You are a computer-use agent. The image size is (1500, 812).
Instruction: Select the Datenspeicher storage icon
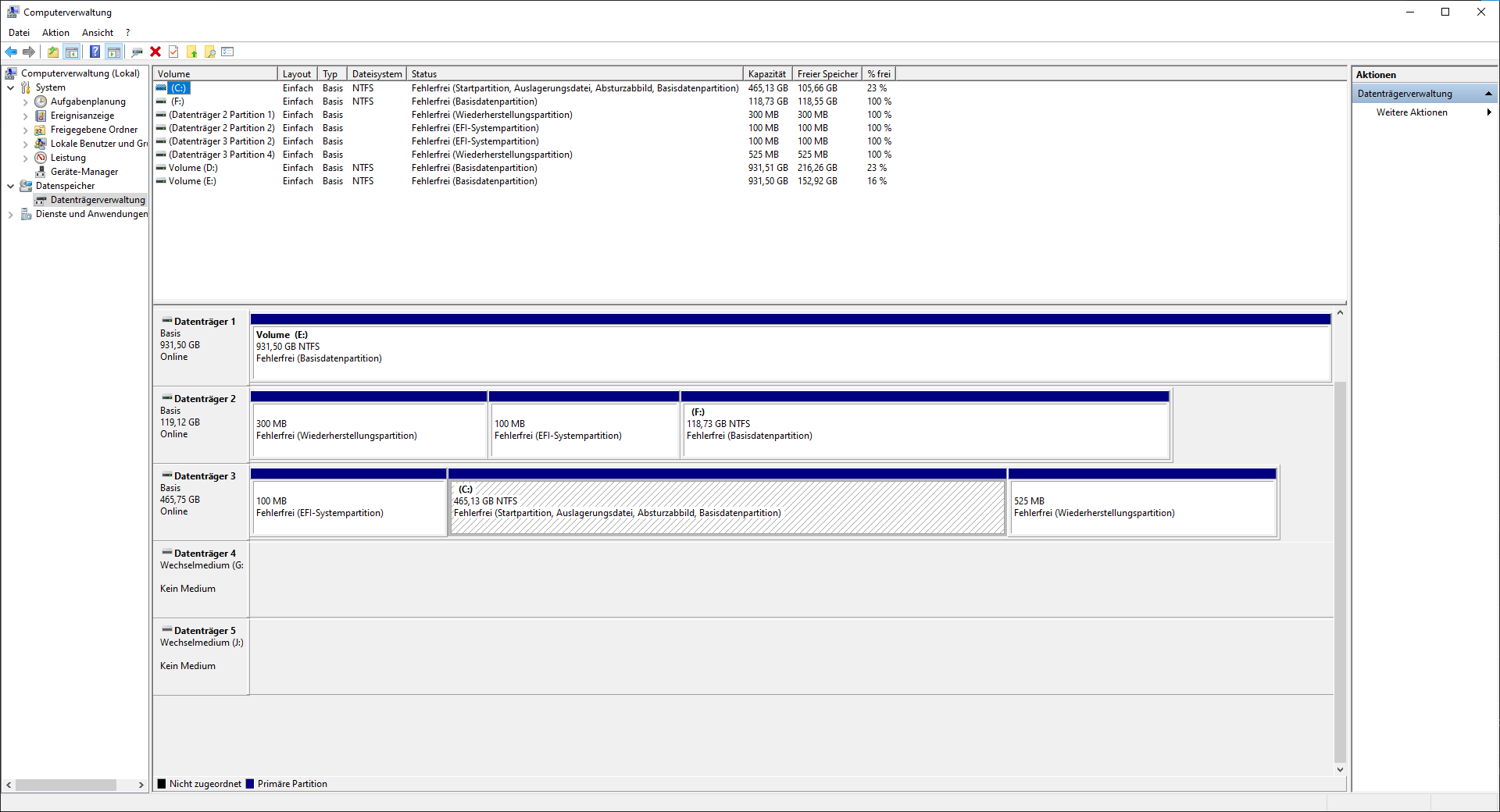[26, 186]
